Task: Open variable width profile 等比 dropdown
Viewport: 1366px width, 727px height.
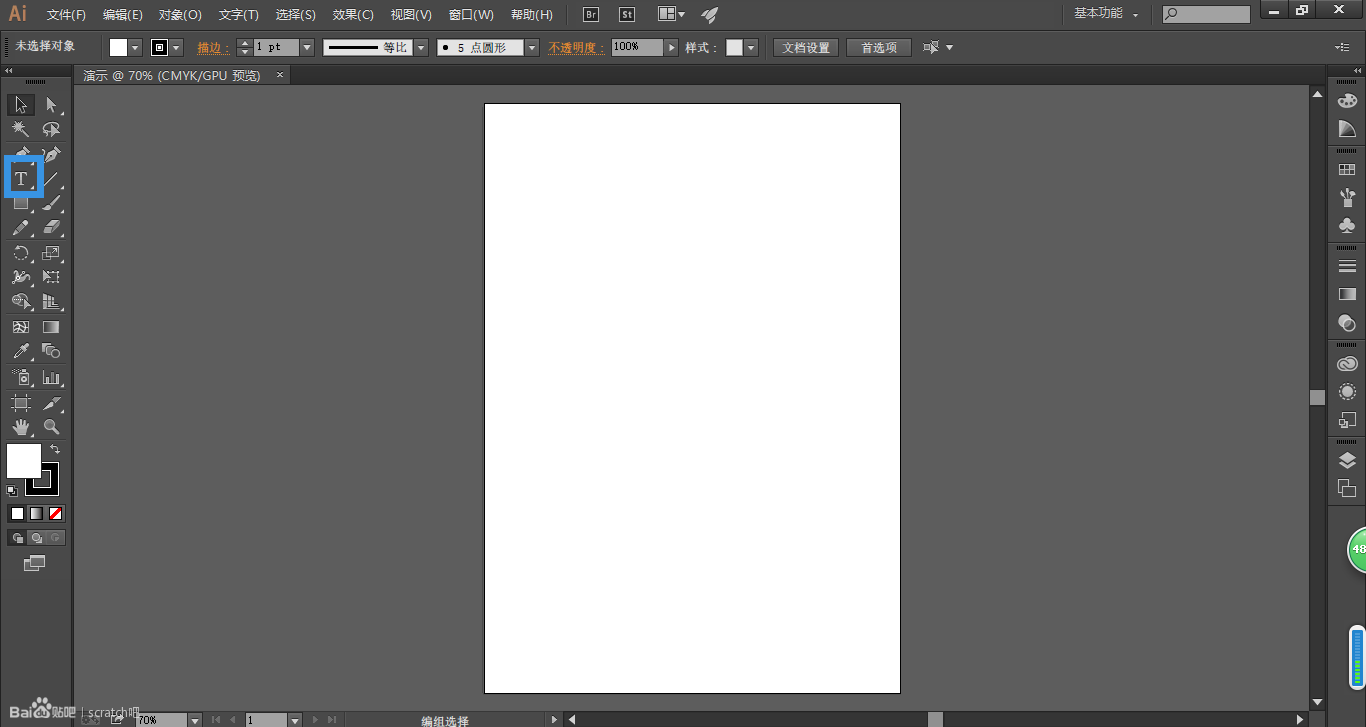Action: [421, 48]
